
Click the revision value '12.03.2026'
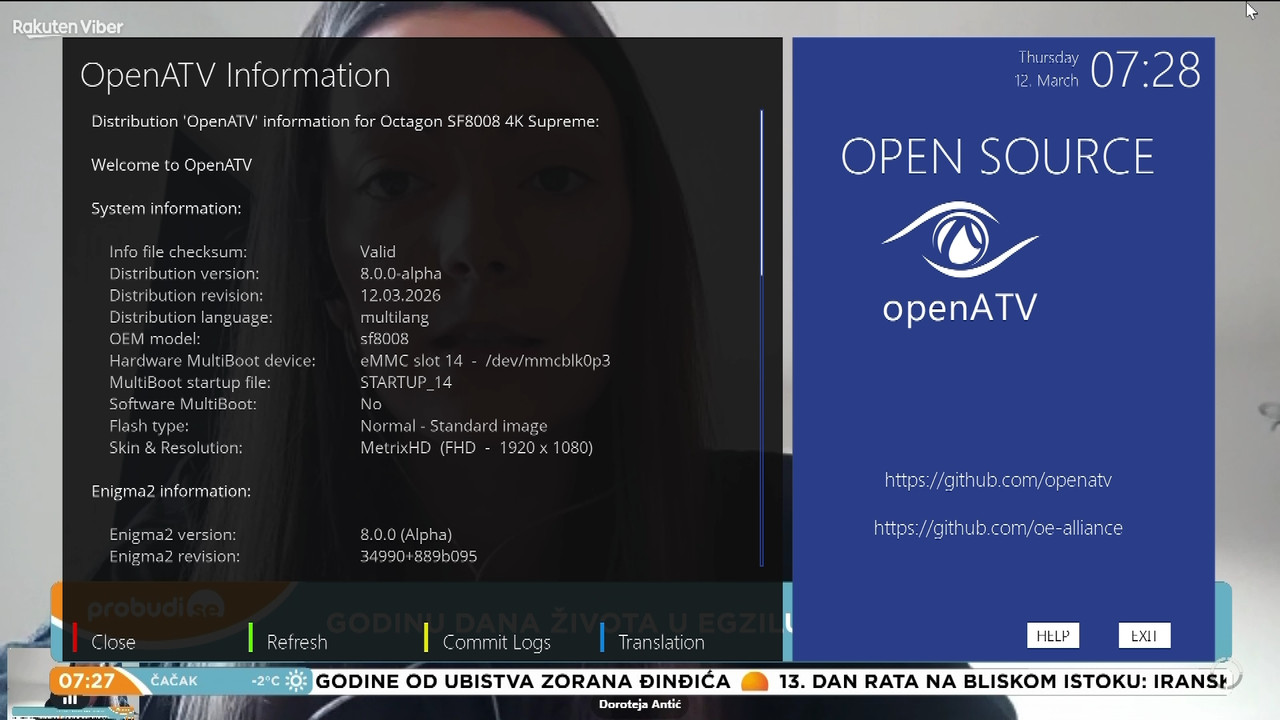click(x=400, y=295)
